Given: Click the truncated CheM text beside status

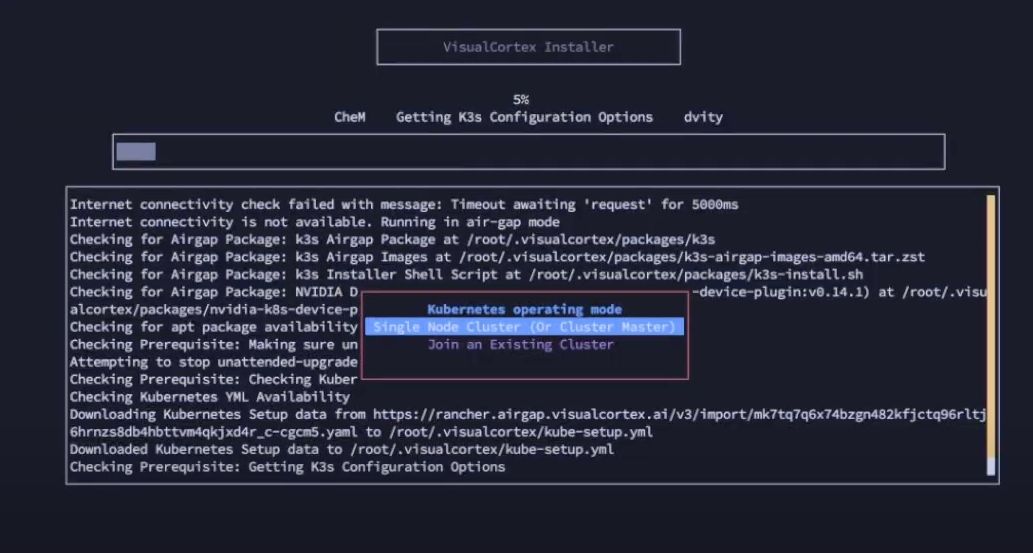Looking at the screenshot, I should coord(349,117).
